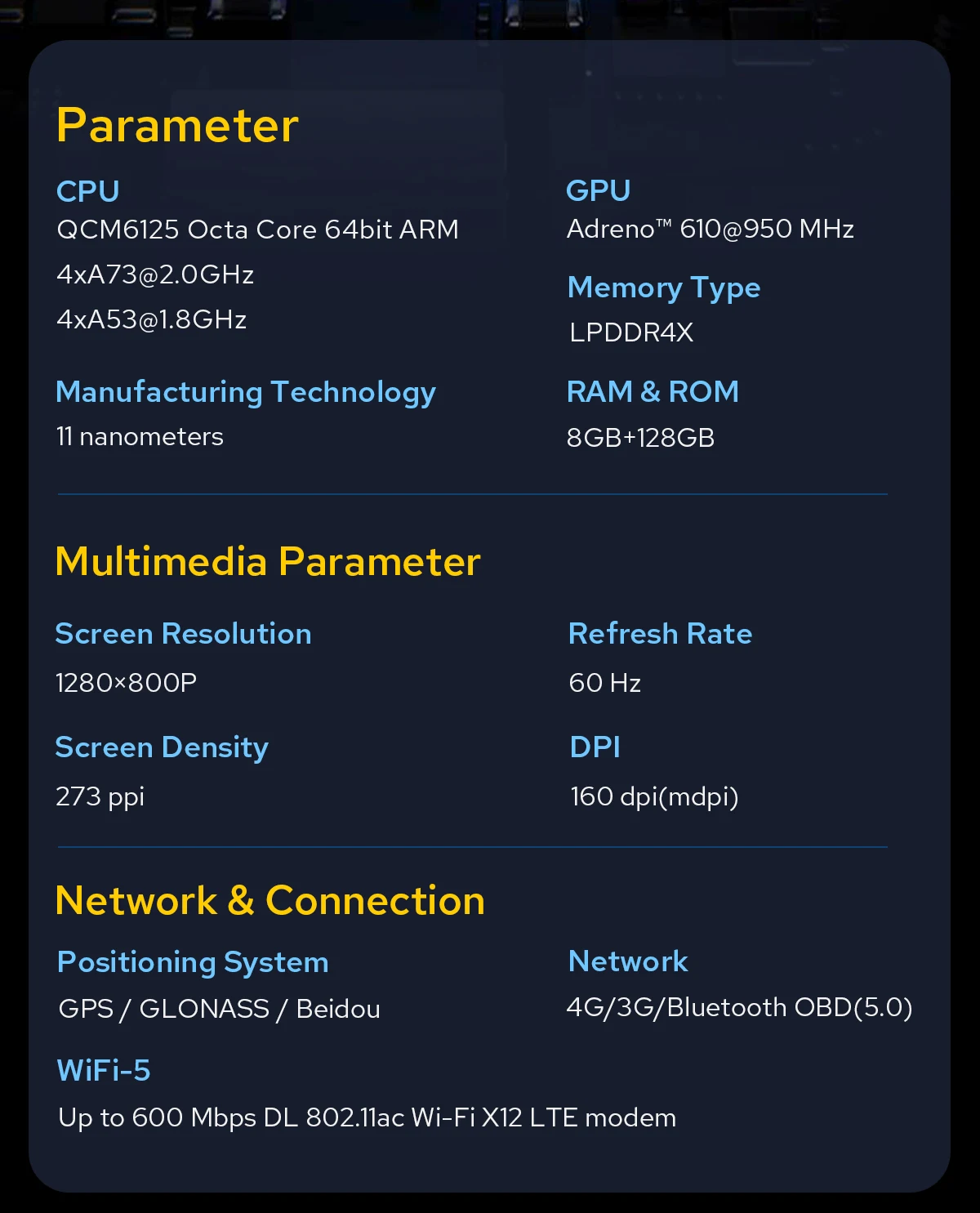Click the Manufacturing Technology label

(246, 392)
